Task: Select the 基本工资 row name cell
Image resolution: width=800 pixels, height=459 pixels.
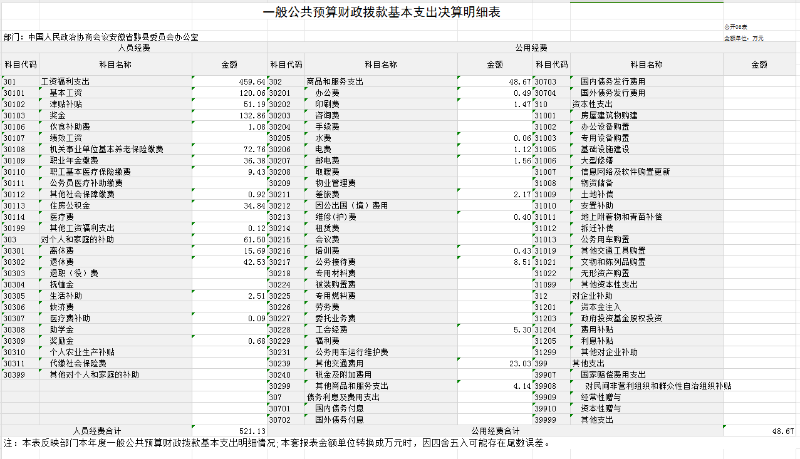Action: 64,91
